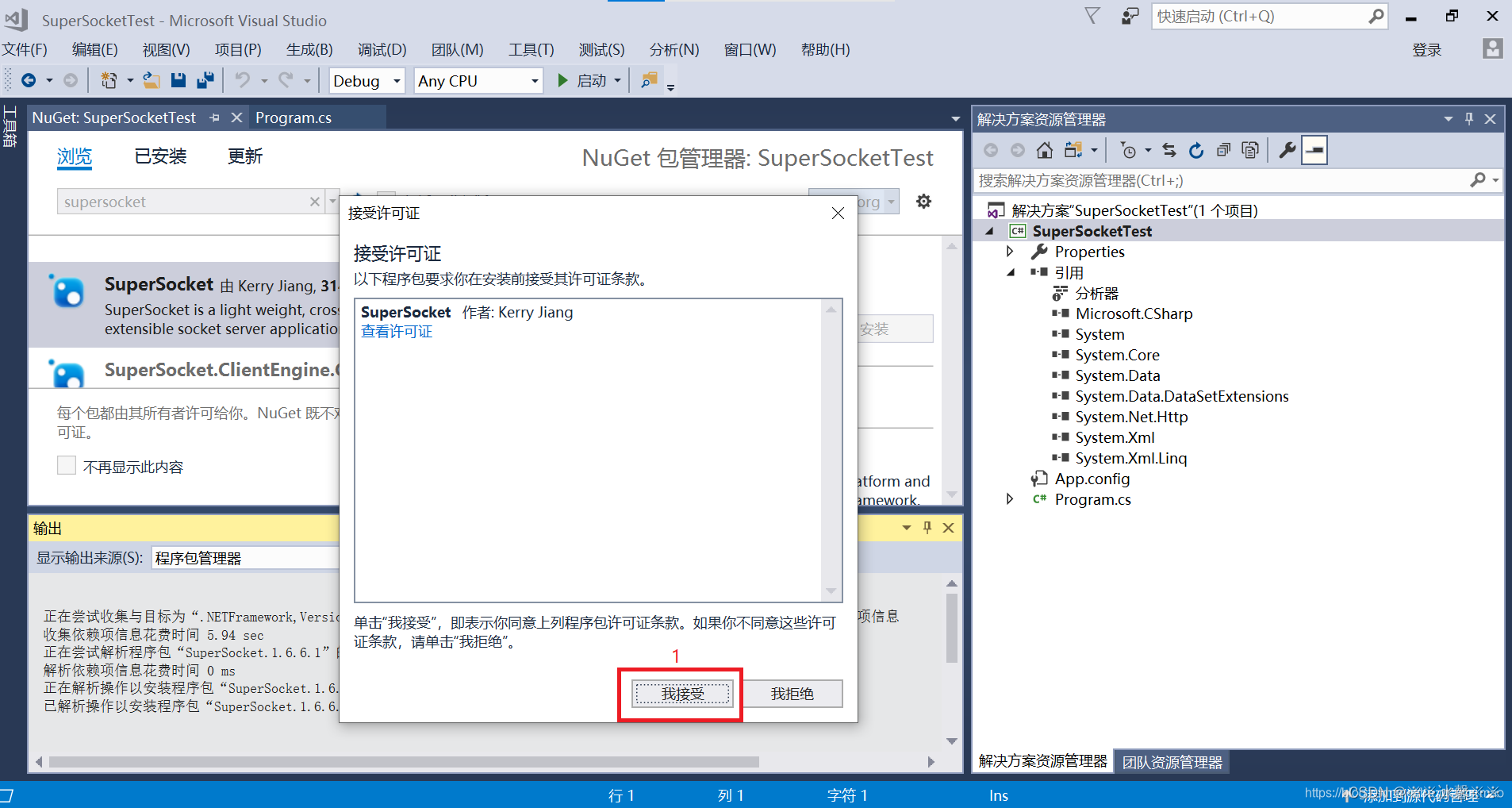Click Collapse All in Solution Explorer
This screenshot has height=808, width=1512.
click(1224, 150)
